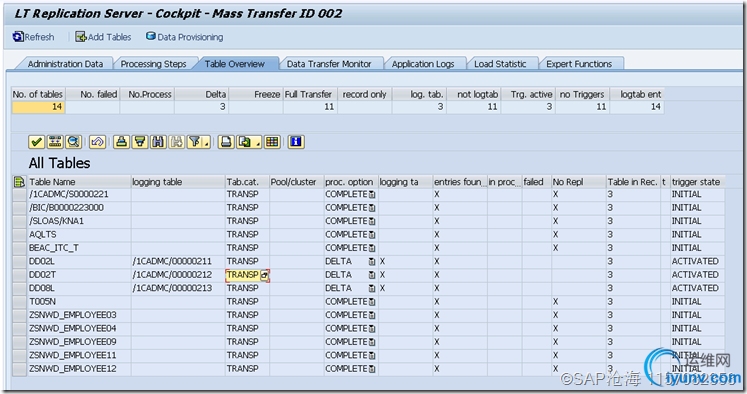Sort the table in descending order
Screen dimensions: 747x394
click(x=140, y=142)
